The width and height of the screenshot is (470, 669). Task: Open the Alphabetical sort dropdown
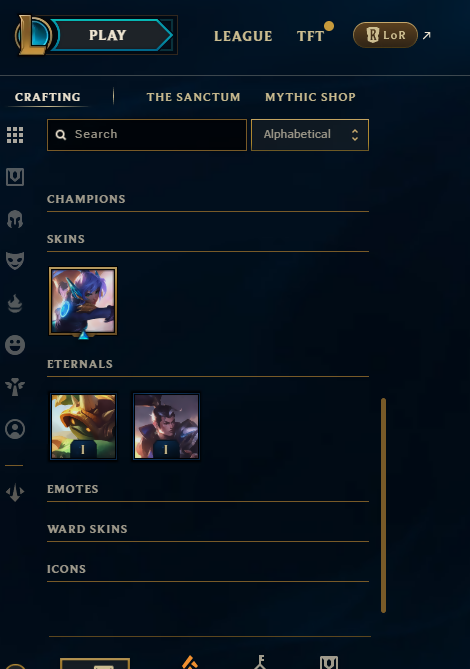coord(310,135)
